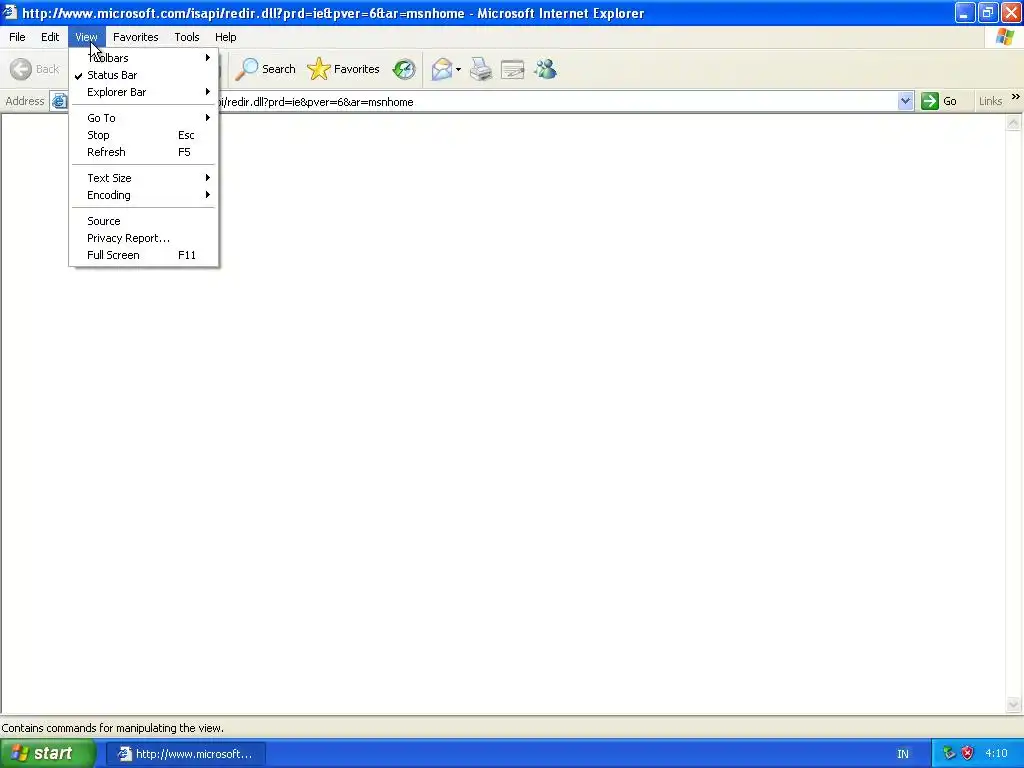Close the open View menu
1024x768 pixels.
click(86, 37)
